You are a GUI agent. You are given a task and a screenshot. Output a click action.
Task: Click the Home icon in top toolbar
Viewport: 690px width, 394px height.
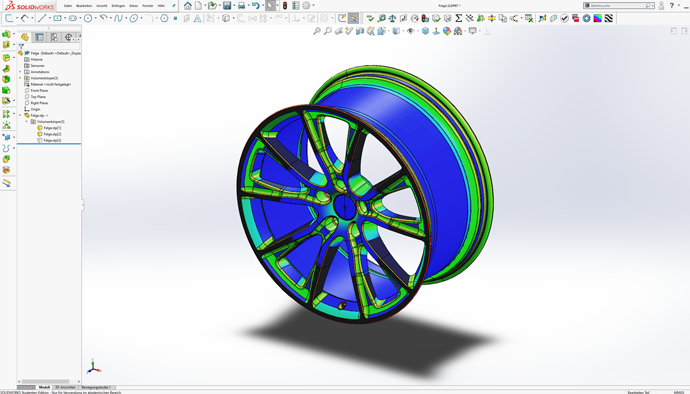point(188,6)
